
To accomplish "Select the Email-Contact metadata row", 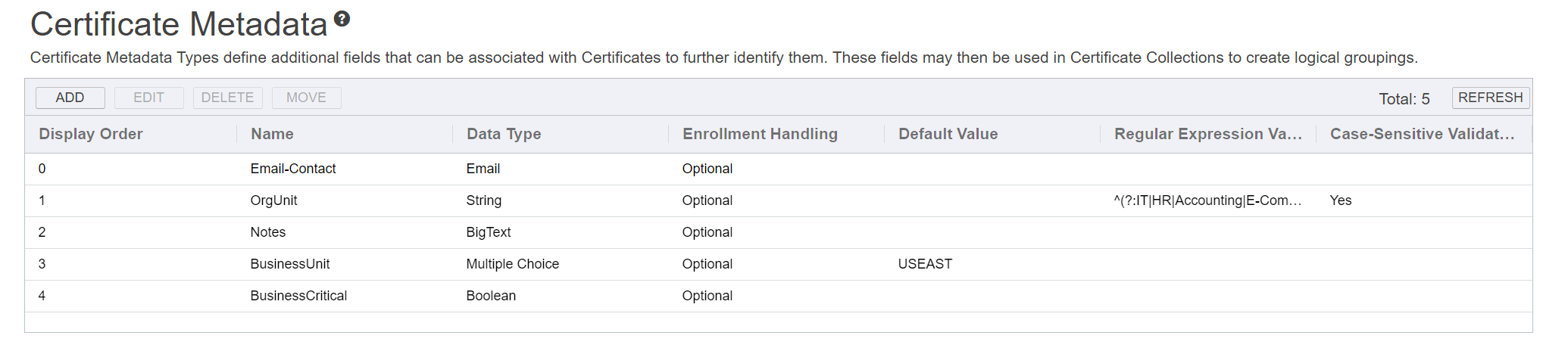I will point(293,169).
